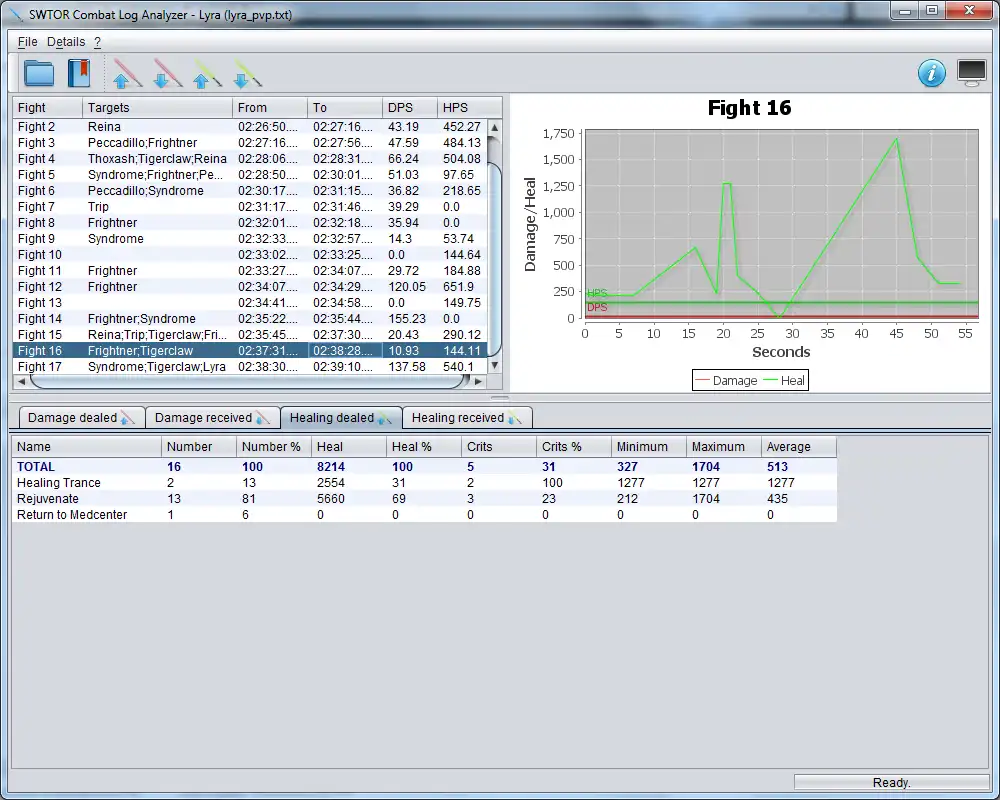1000x800 pixels.
Task: Click green lightsaber with up arrow icon
Action: click(x=207, y=74)
